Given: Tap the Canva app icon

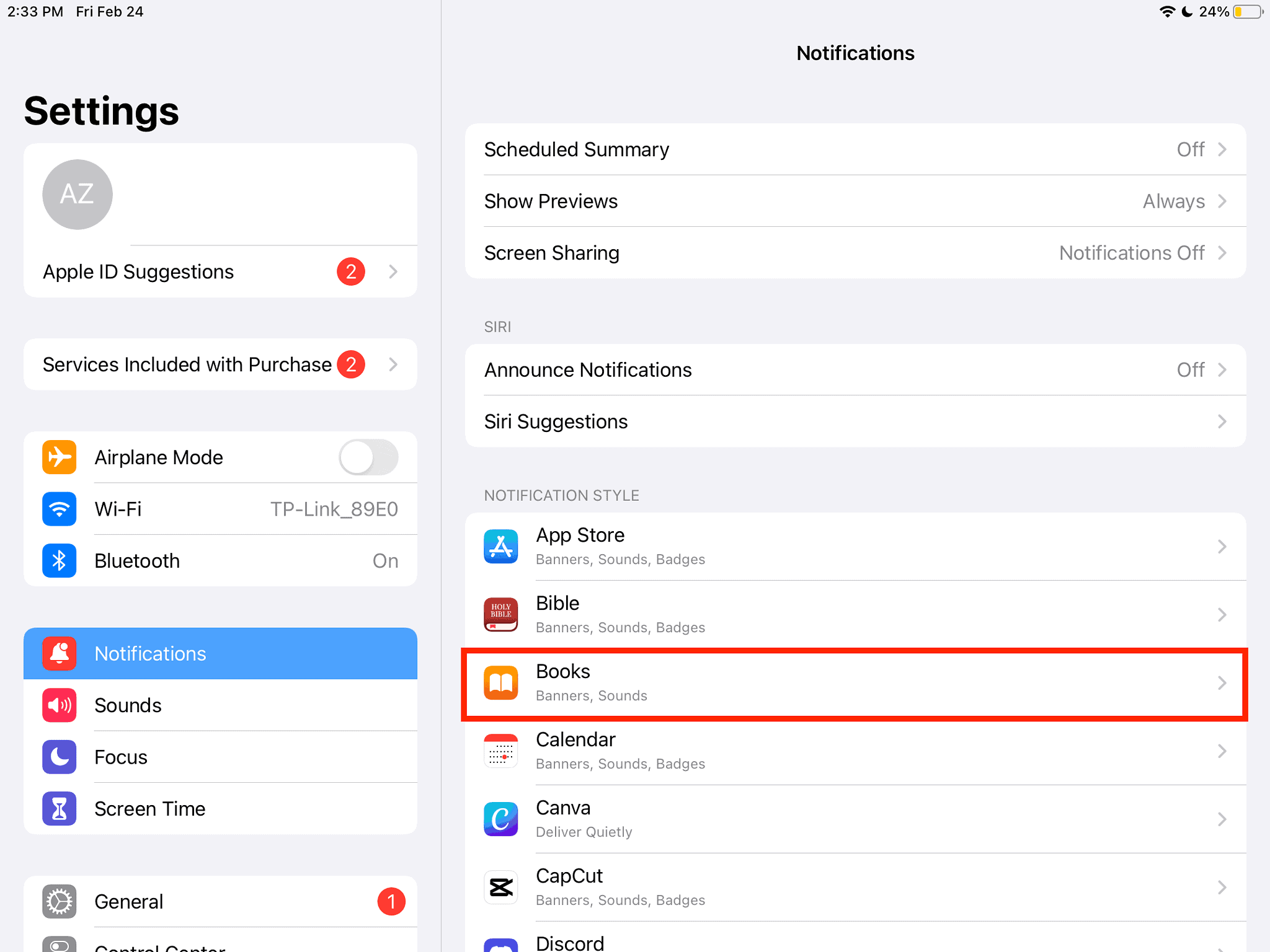Looking at the screenshot, I should (x=500, y=819).
